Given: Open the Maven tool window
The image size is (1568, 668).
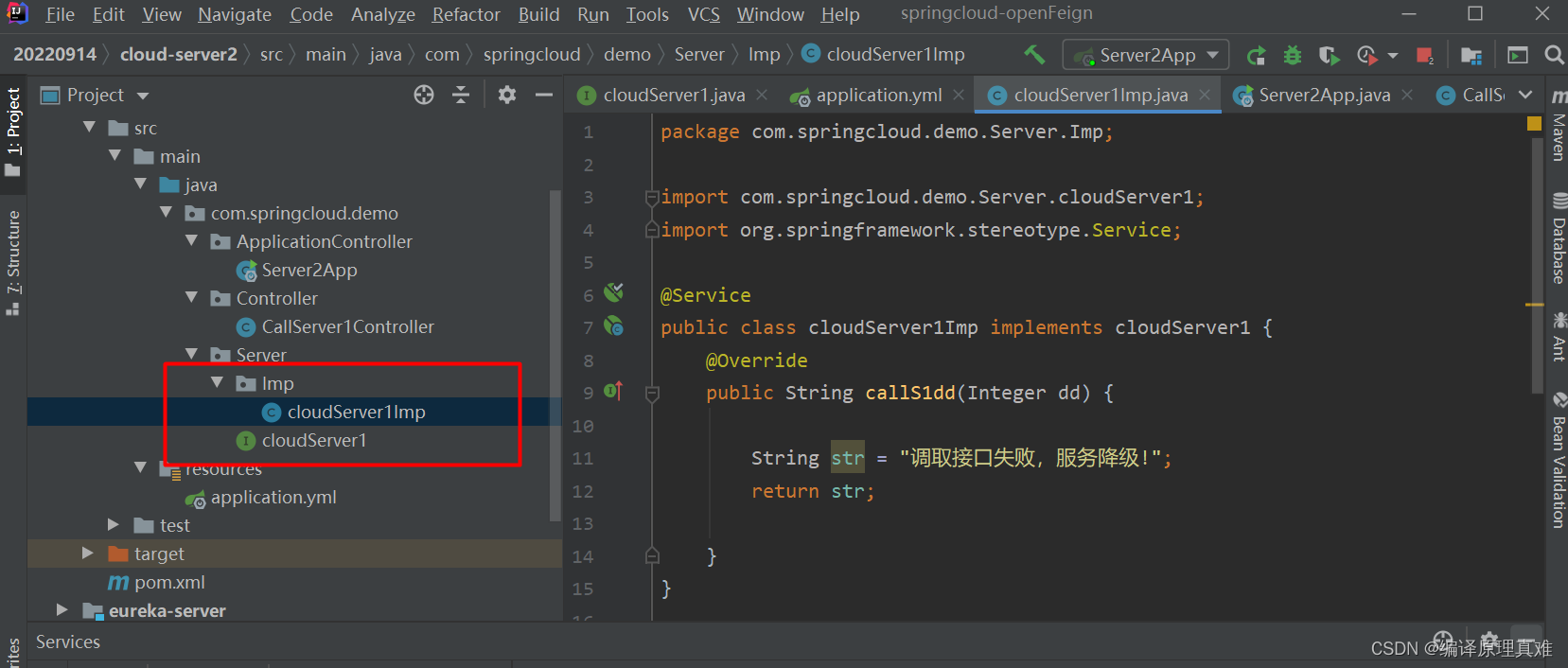Looking at the screenshot, I should tap(1558, 126).
